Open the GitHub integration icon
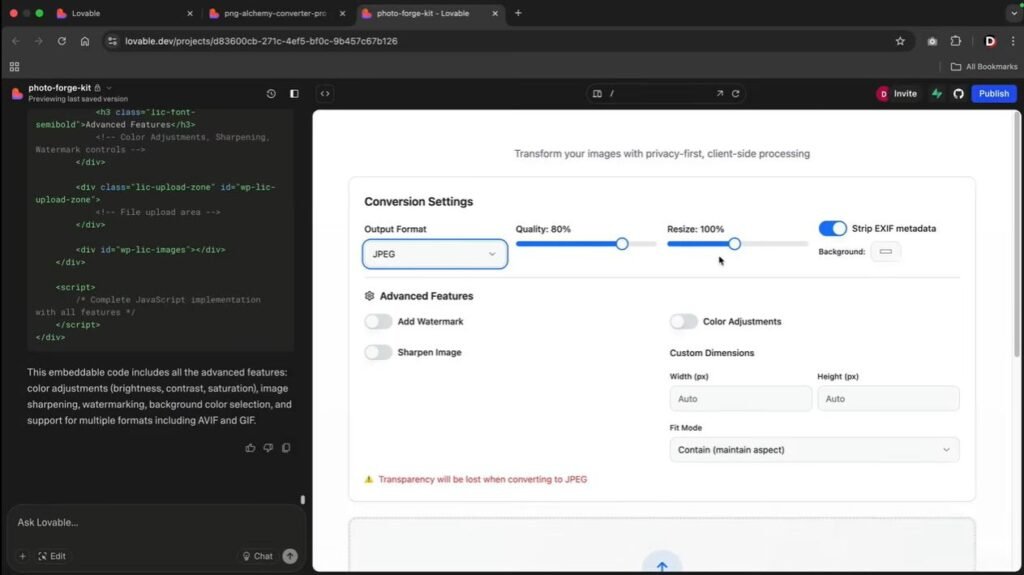The width and height of the screenshot is (1024, 575). coord(958,93)
